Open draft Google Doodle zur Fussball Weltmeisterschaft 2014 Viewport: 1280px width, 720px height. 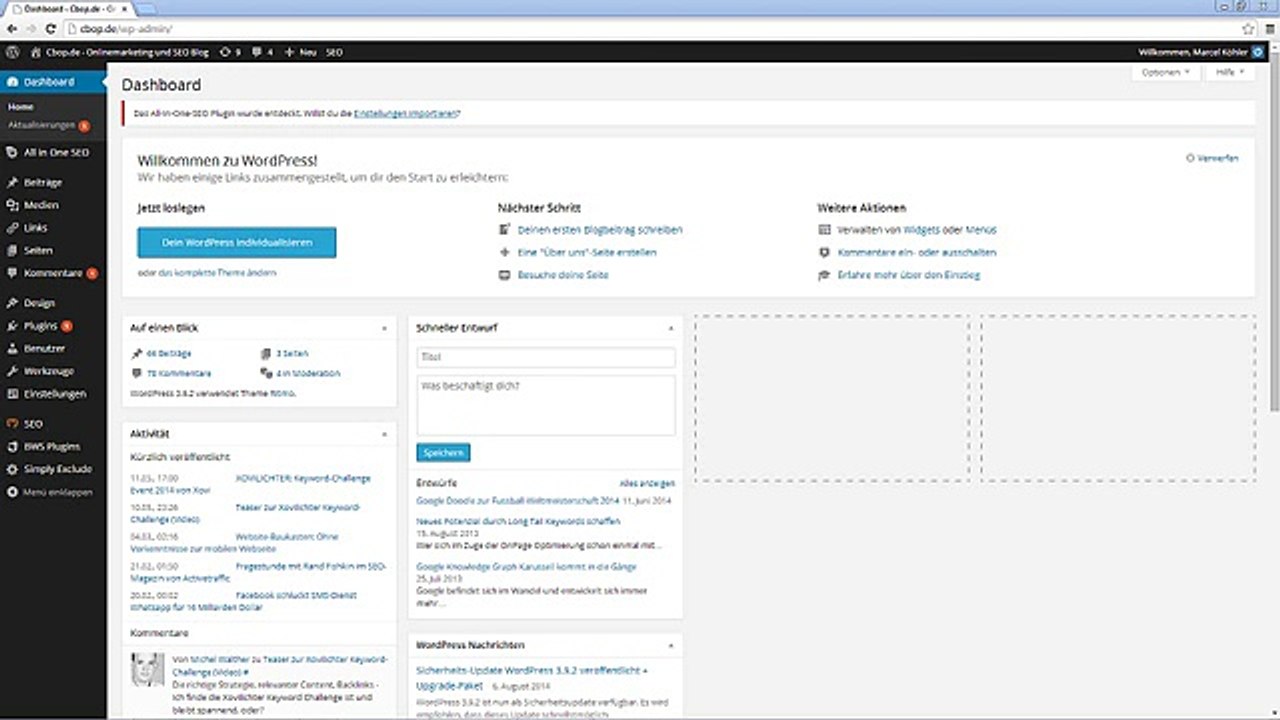coord(518,499)
